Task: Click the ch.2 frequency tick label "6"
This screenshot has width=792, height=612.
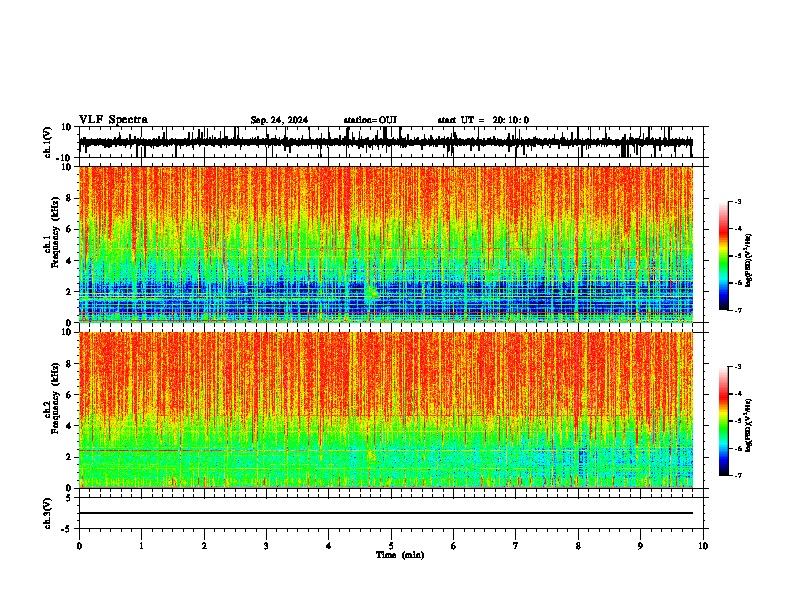Action: (69, 395)
